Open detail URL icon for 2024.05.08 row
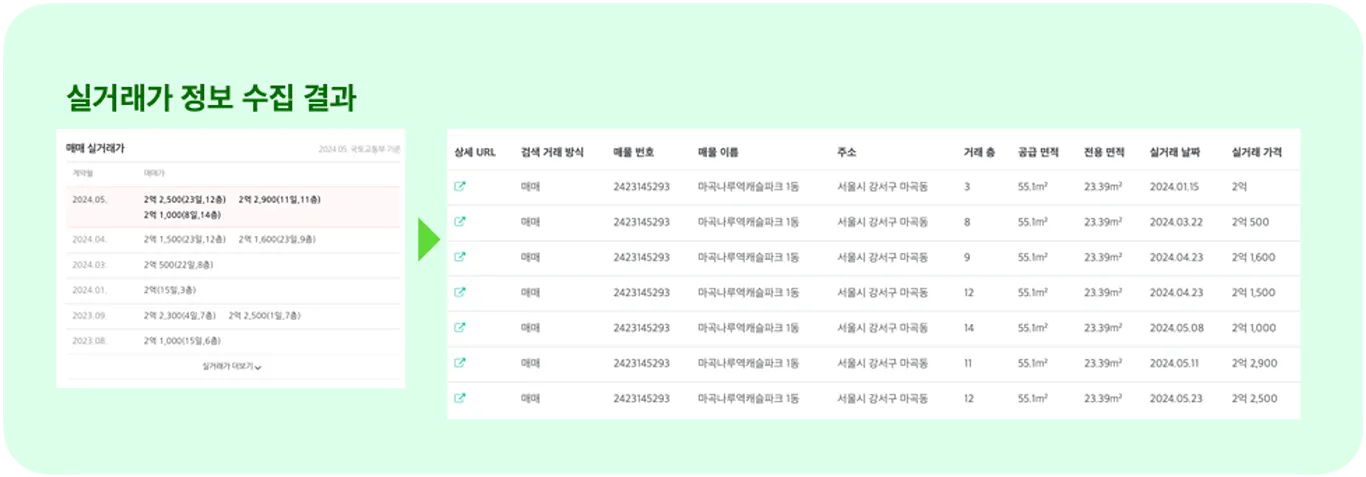 click(x=460, y=327)
